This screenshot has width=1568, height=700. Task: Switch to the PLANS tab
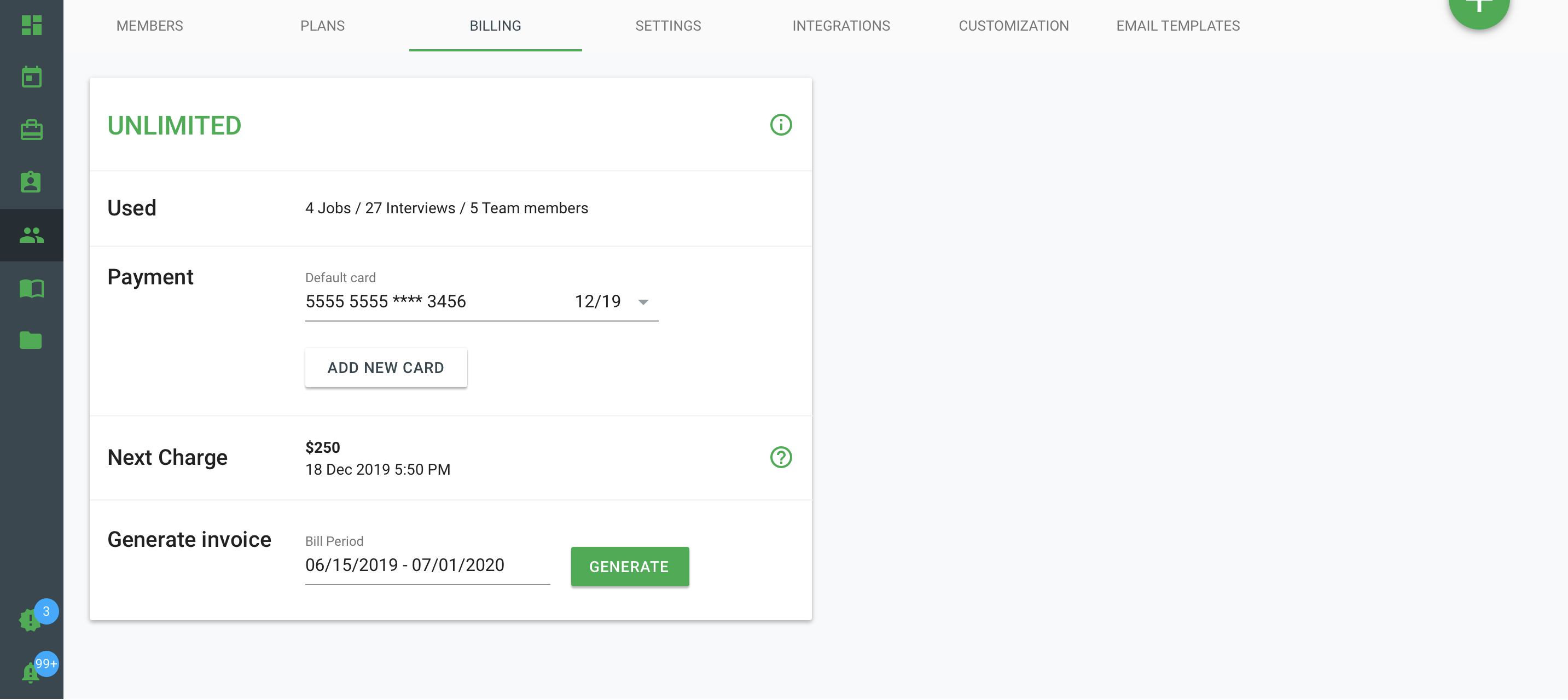tap(322, 26)
